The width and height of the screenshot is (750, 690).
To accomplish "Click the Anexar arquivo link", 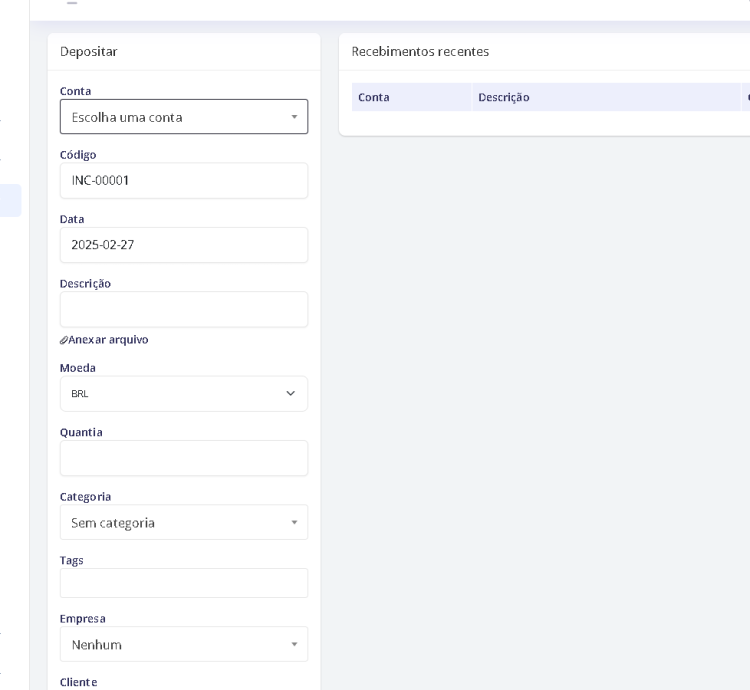I will 108,340.
